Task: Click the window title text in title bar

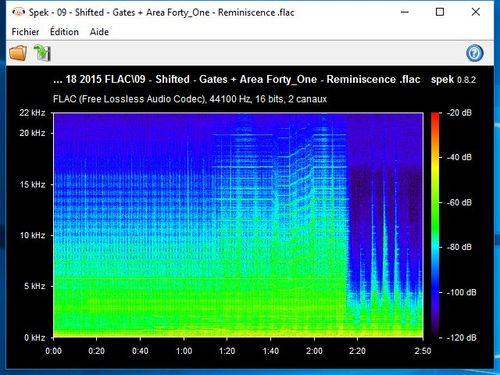Action: (161, 12)
